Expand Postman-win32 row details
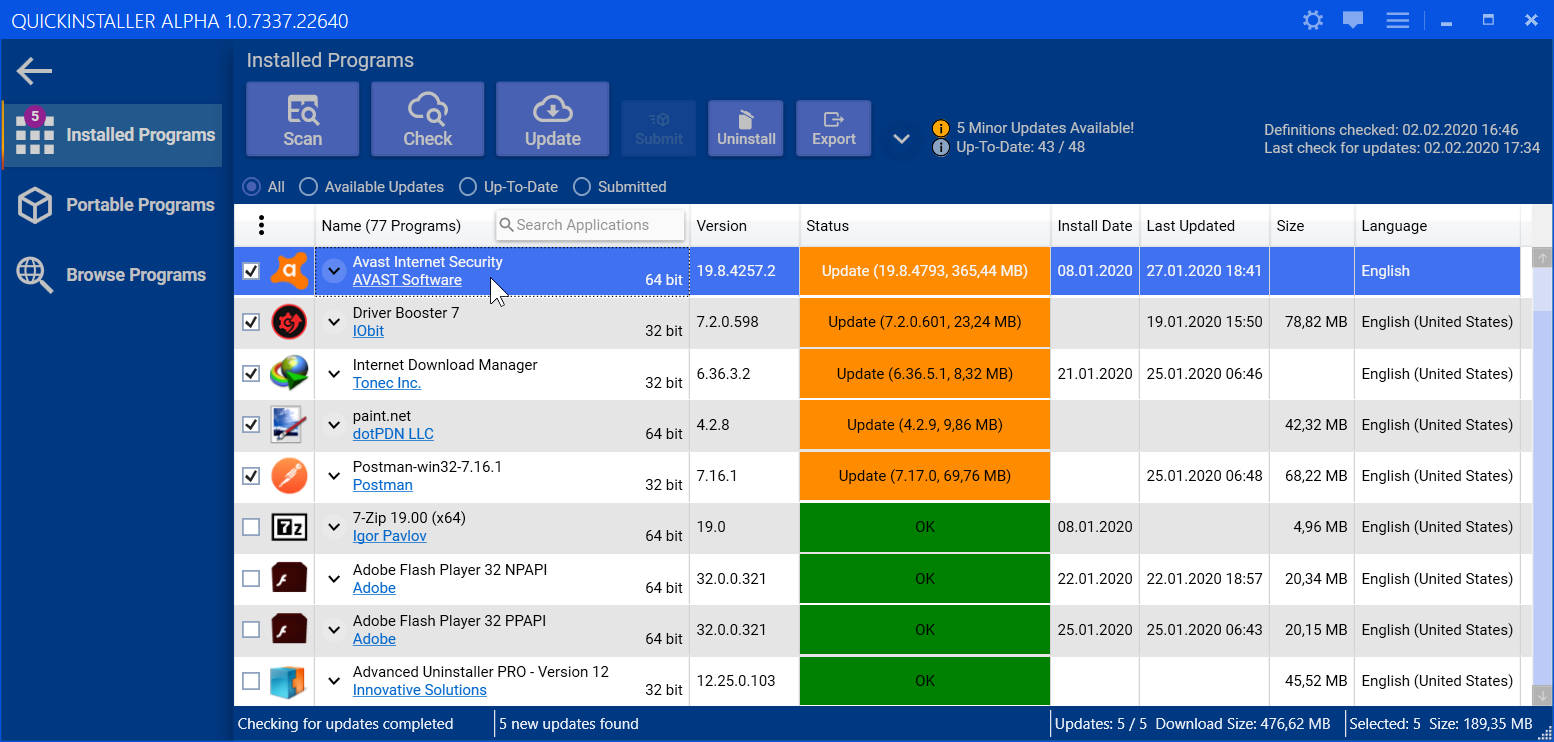The height and width of the screenshot is (742, 1554). pyautogui.click(x=334, y=476)
